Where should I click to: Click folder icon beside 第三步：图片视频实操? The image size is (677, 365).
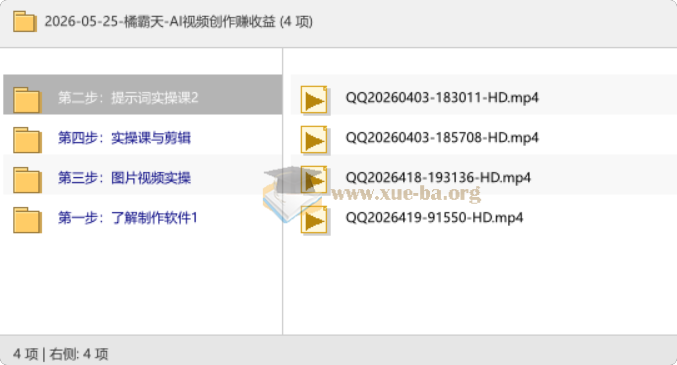pos(27,180)
